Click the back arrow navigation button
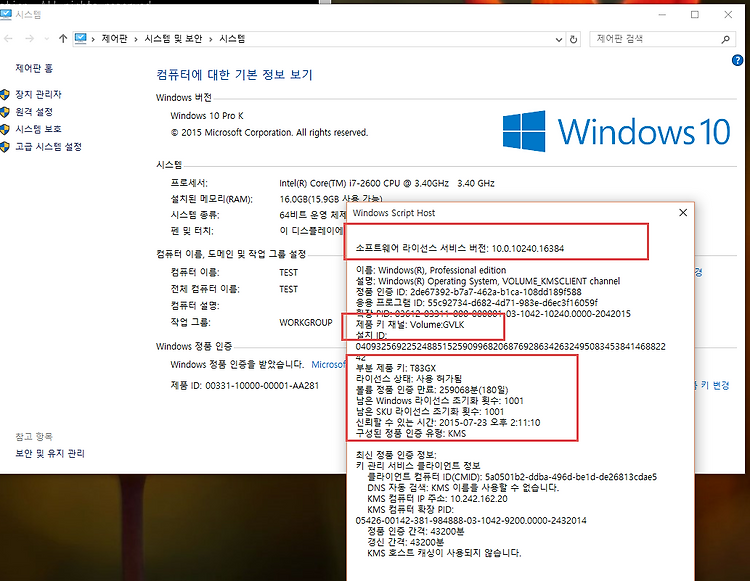Viewport: 750px width, 581px height. (x=8, y=39)
